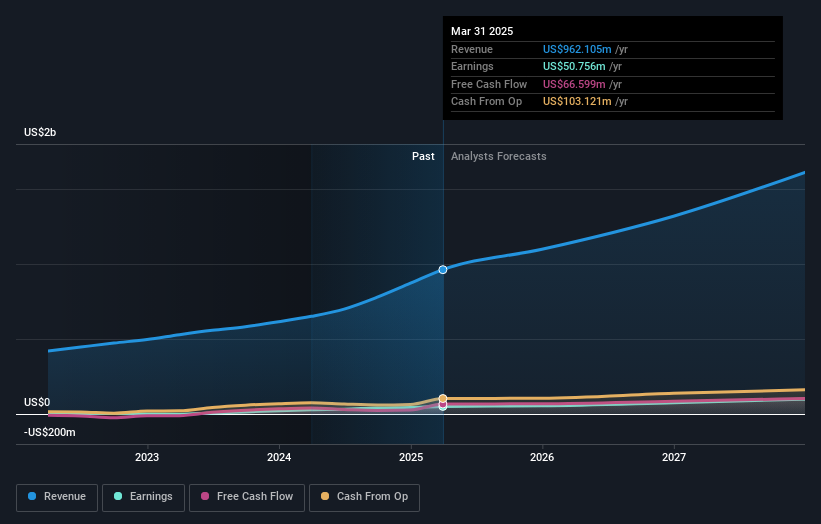The image size is (821, 524).
Task: Click the 'Analysts Forecasts' label
Action: tap(498, 156)
